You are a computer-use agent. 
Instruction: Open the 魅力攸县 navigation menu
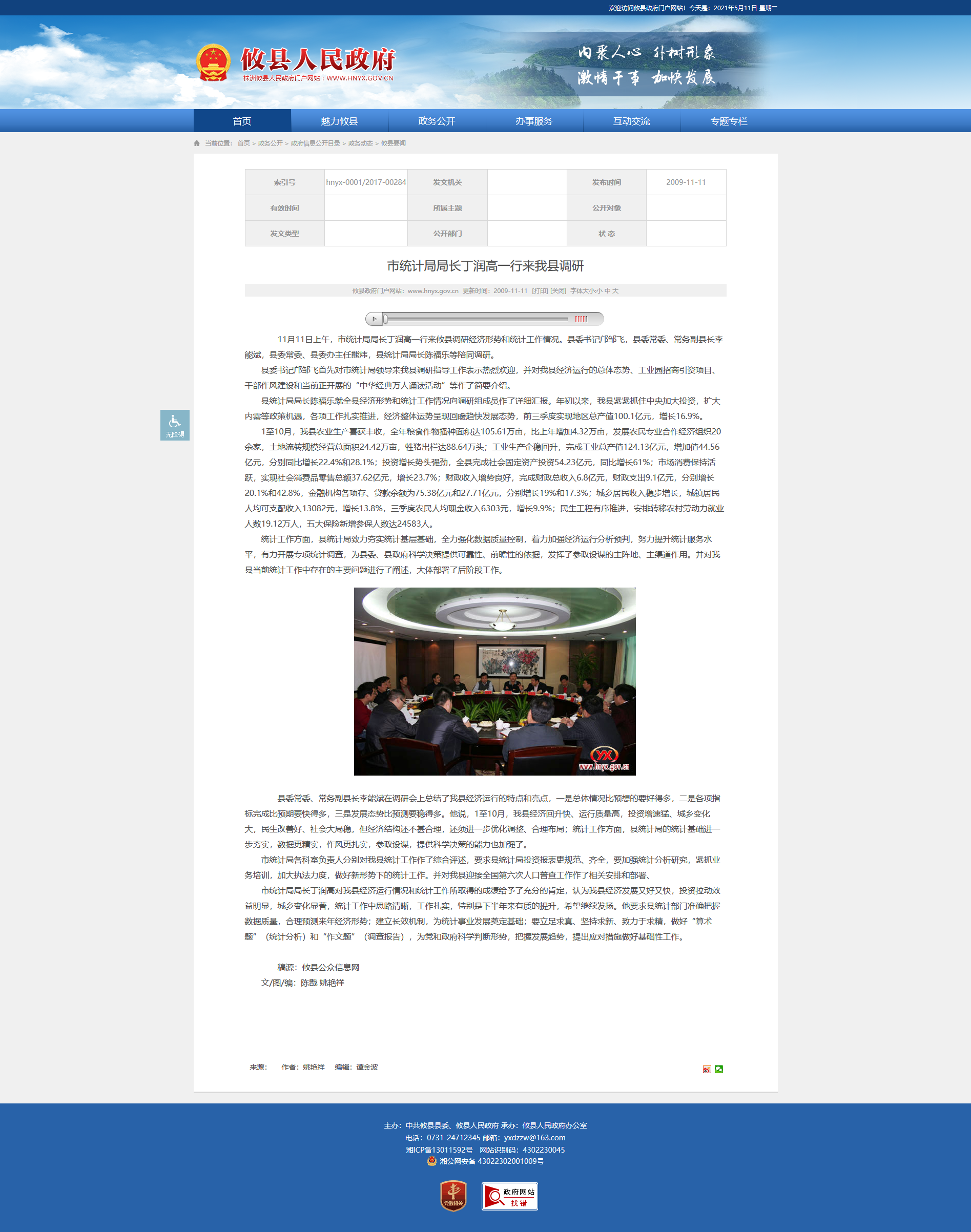coord(339,121)
